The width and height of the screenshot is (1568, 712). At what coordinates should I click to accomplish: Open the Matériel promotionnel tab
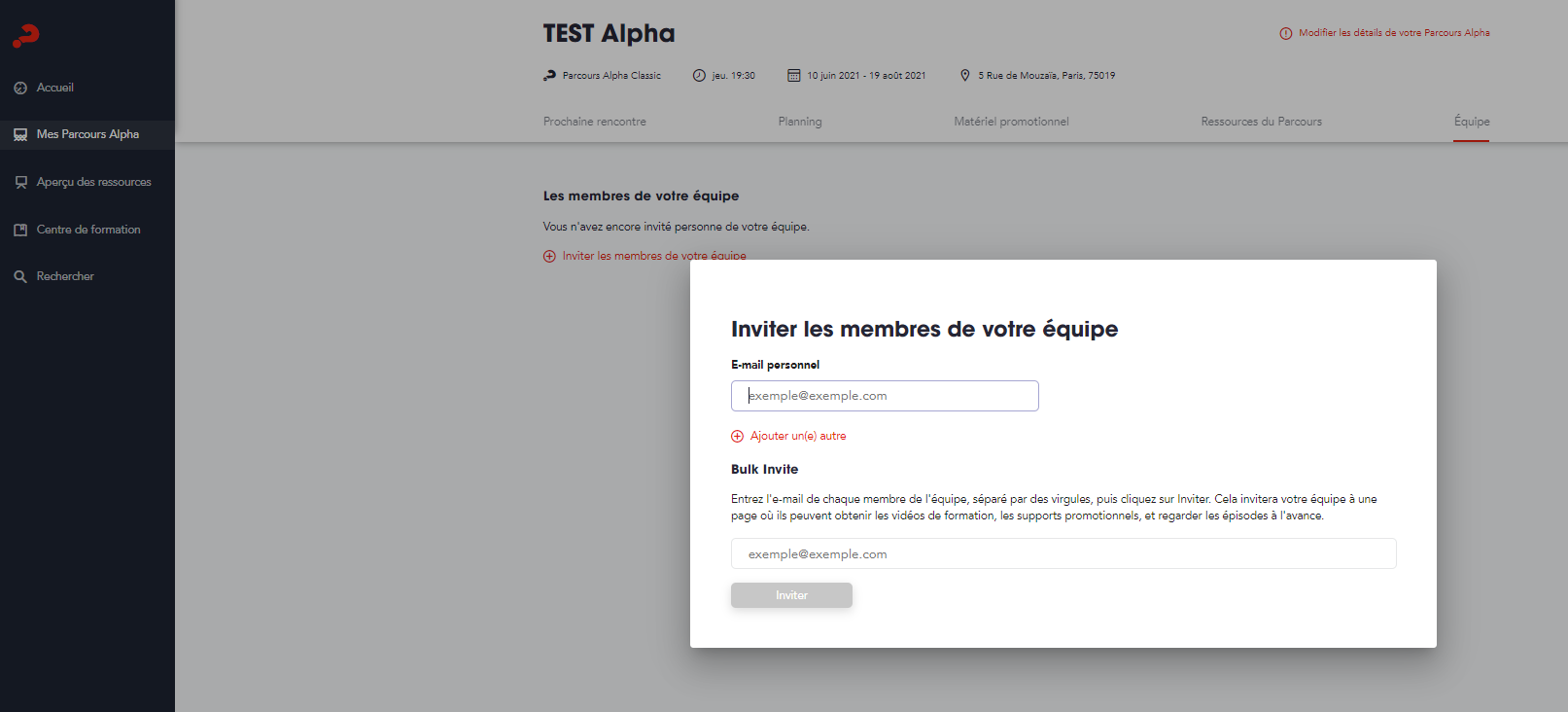tap(1011, 122)
